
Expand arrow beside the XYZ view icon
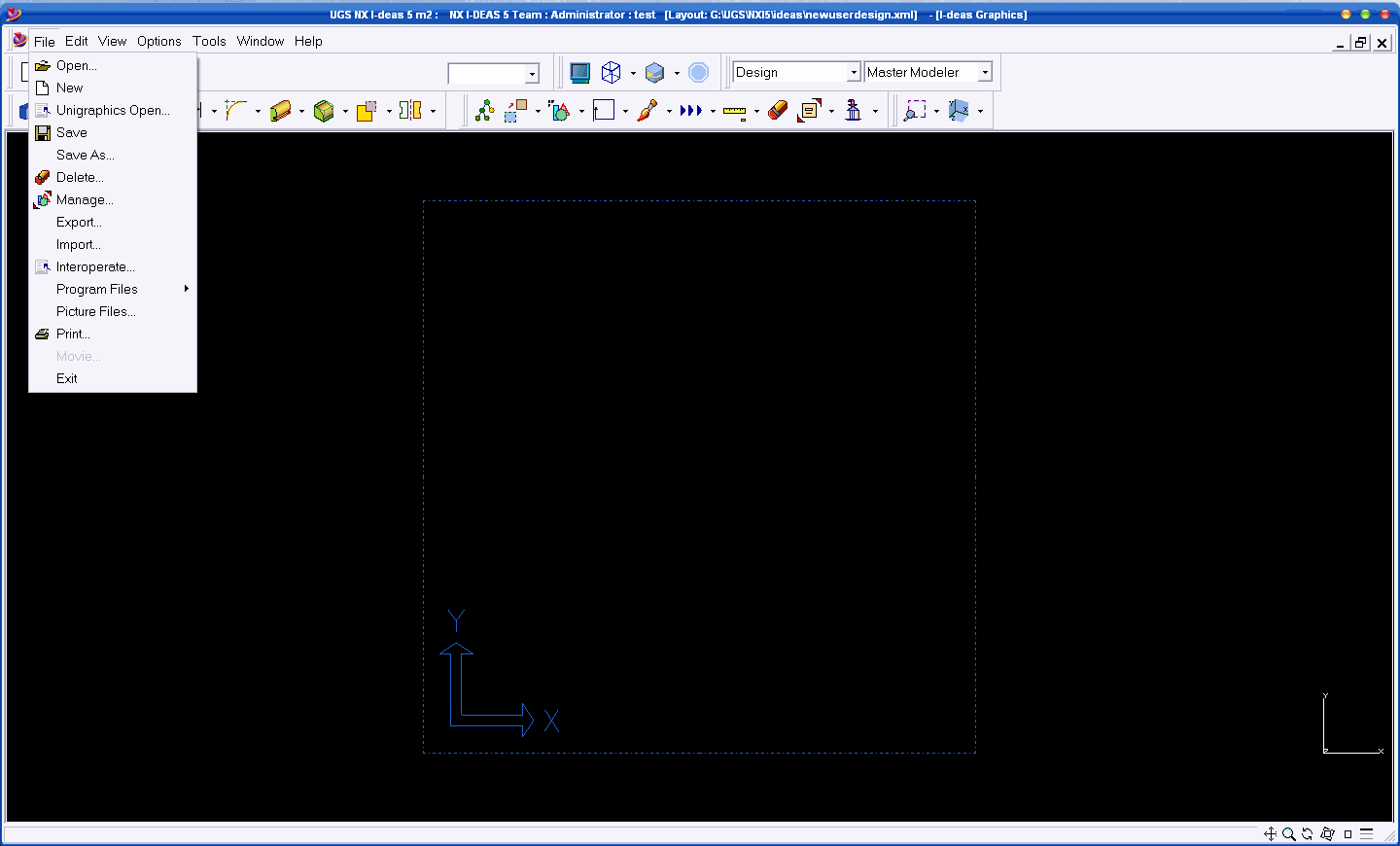click(980, 111)
